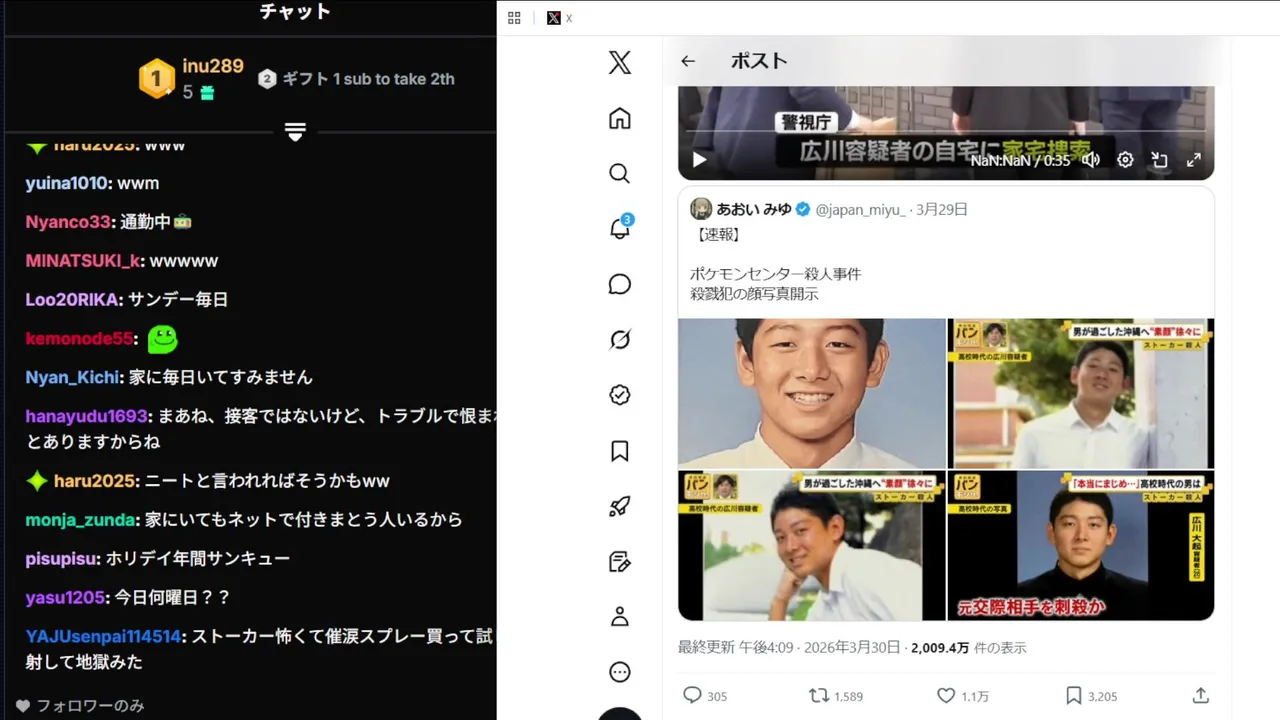Image resolution: width=1280 pixels, height=720 pixels.
Task: Open あおい みゆ profile name
Action: [x=754, y=209]
